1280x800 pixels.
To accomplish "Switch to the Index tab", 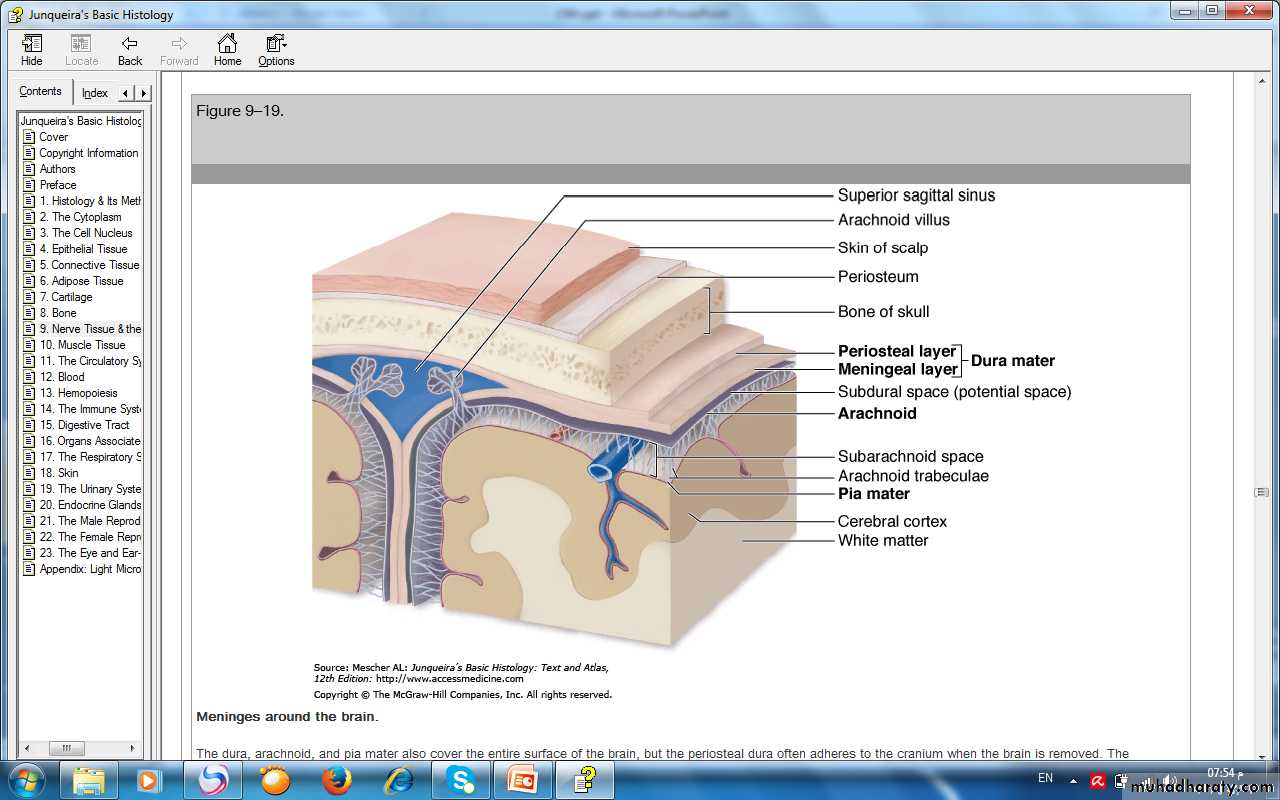I will click(95, 93).
